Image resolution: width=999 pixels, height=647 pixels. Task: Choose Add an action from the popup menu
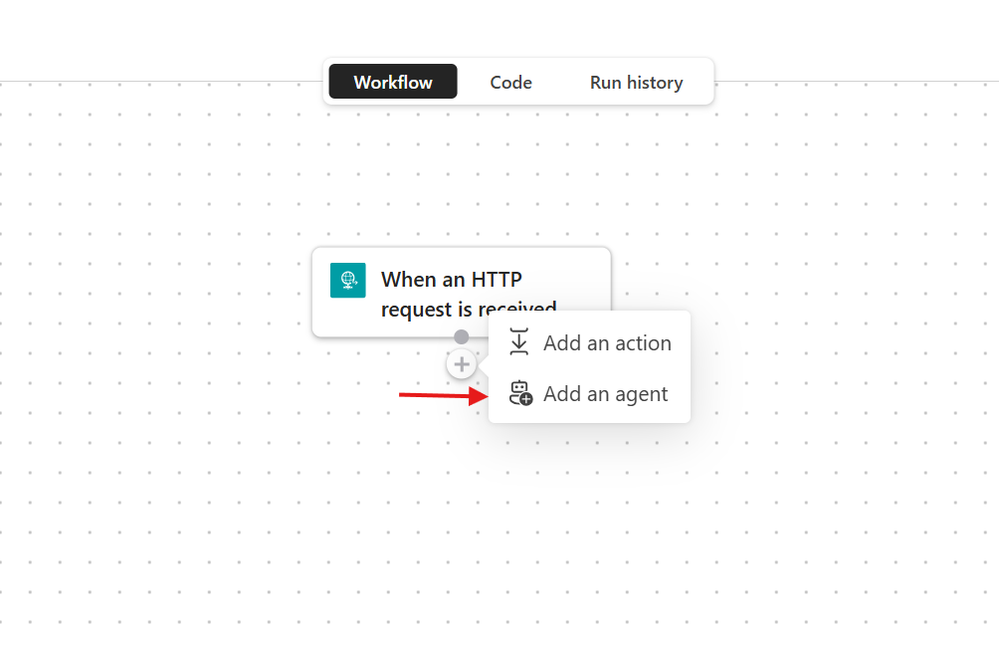(589, 343)
